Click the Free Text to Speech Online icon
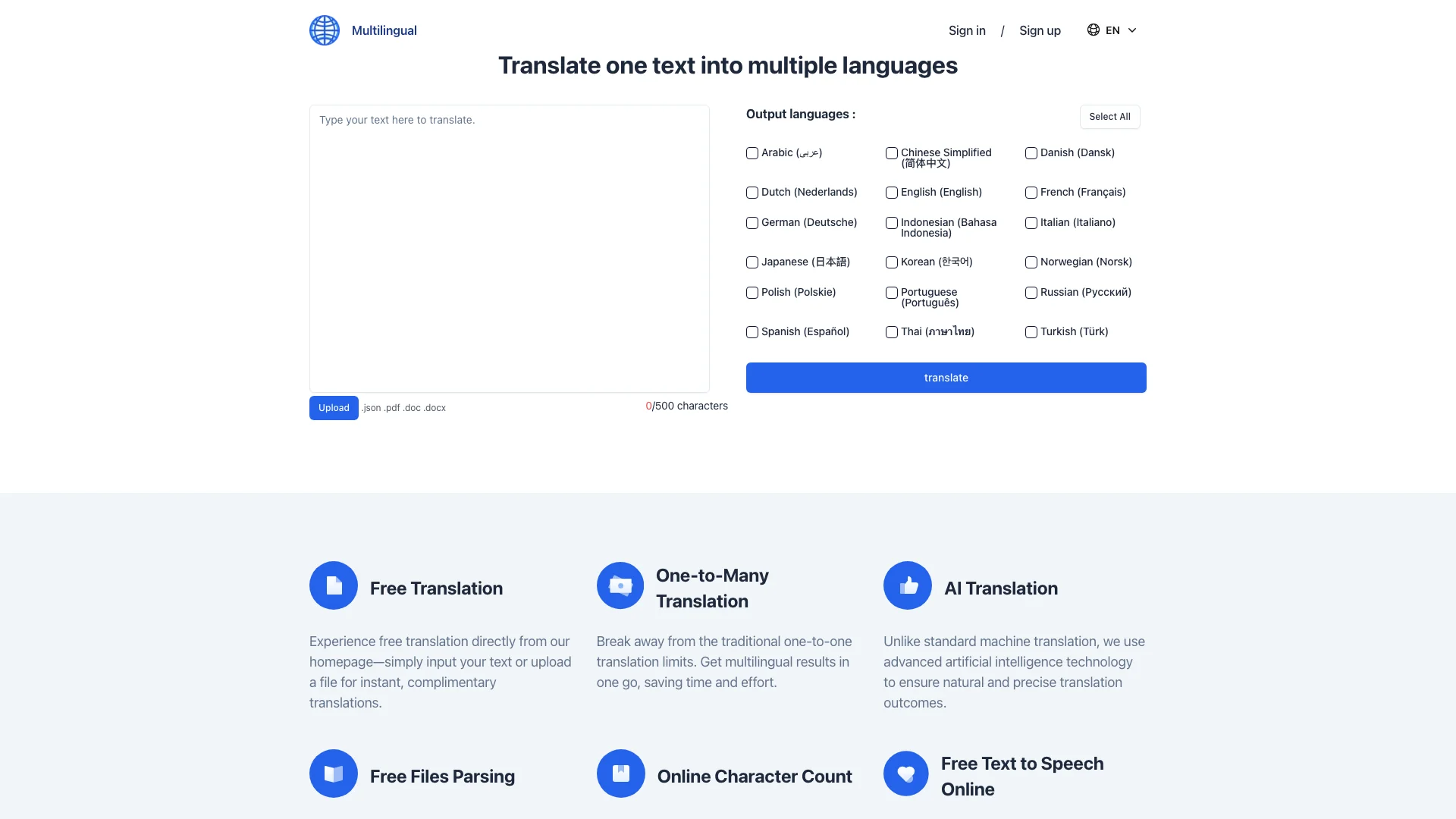The image size is (1456, 819). [x=906, y=773]
